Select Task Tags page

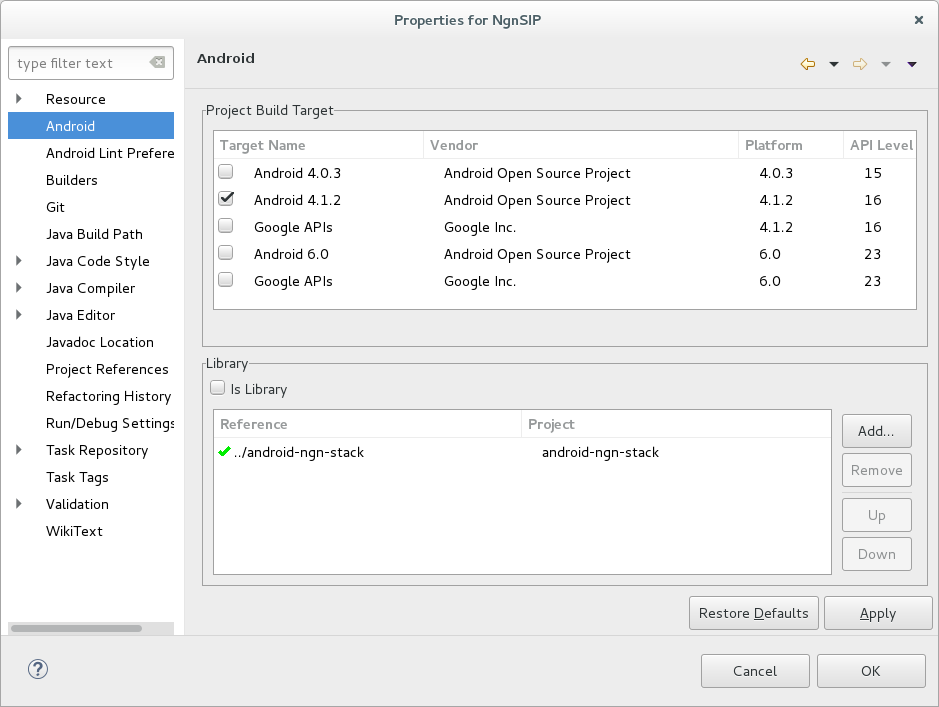click(77, 477)
